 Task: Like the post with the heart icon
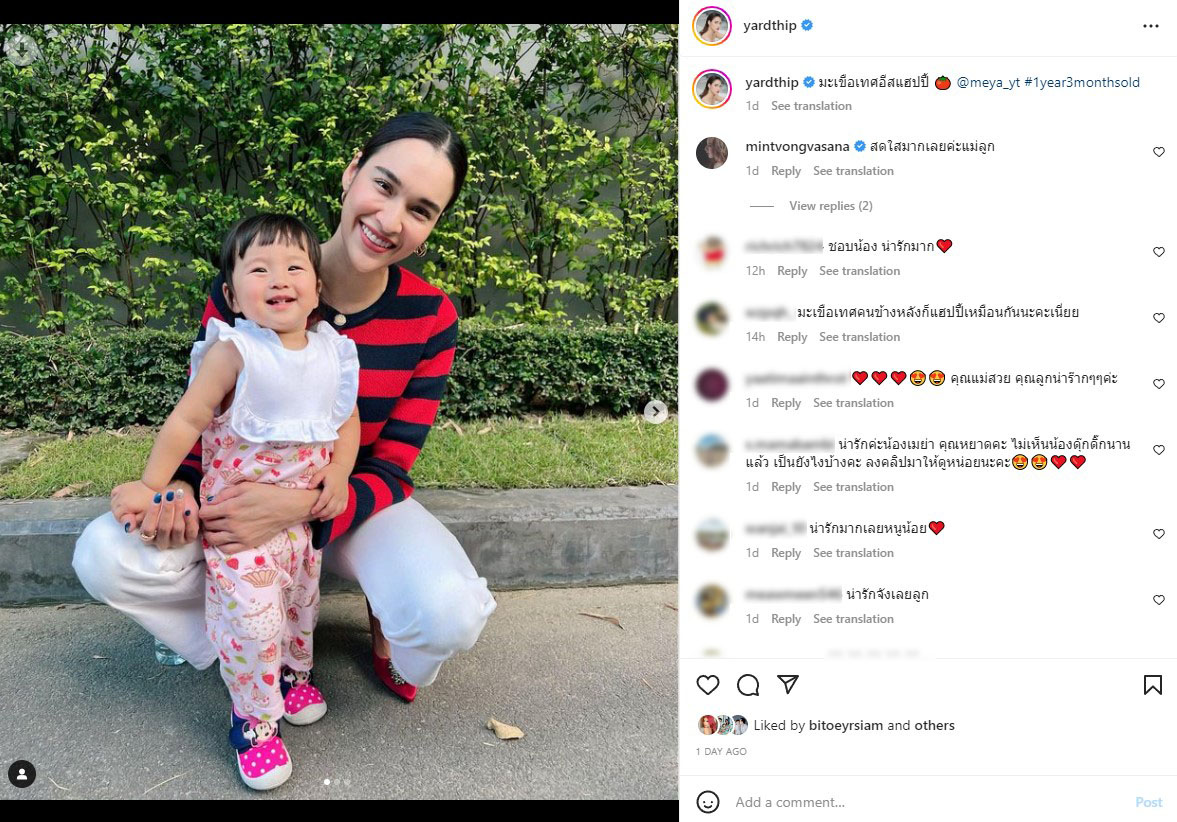[x=708, y=685]
